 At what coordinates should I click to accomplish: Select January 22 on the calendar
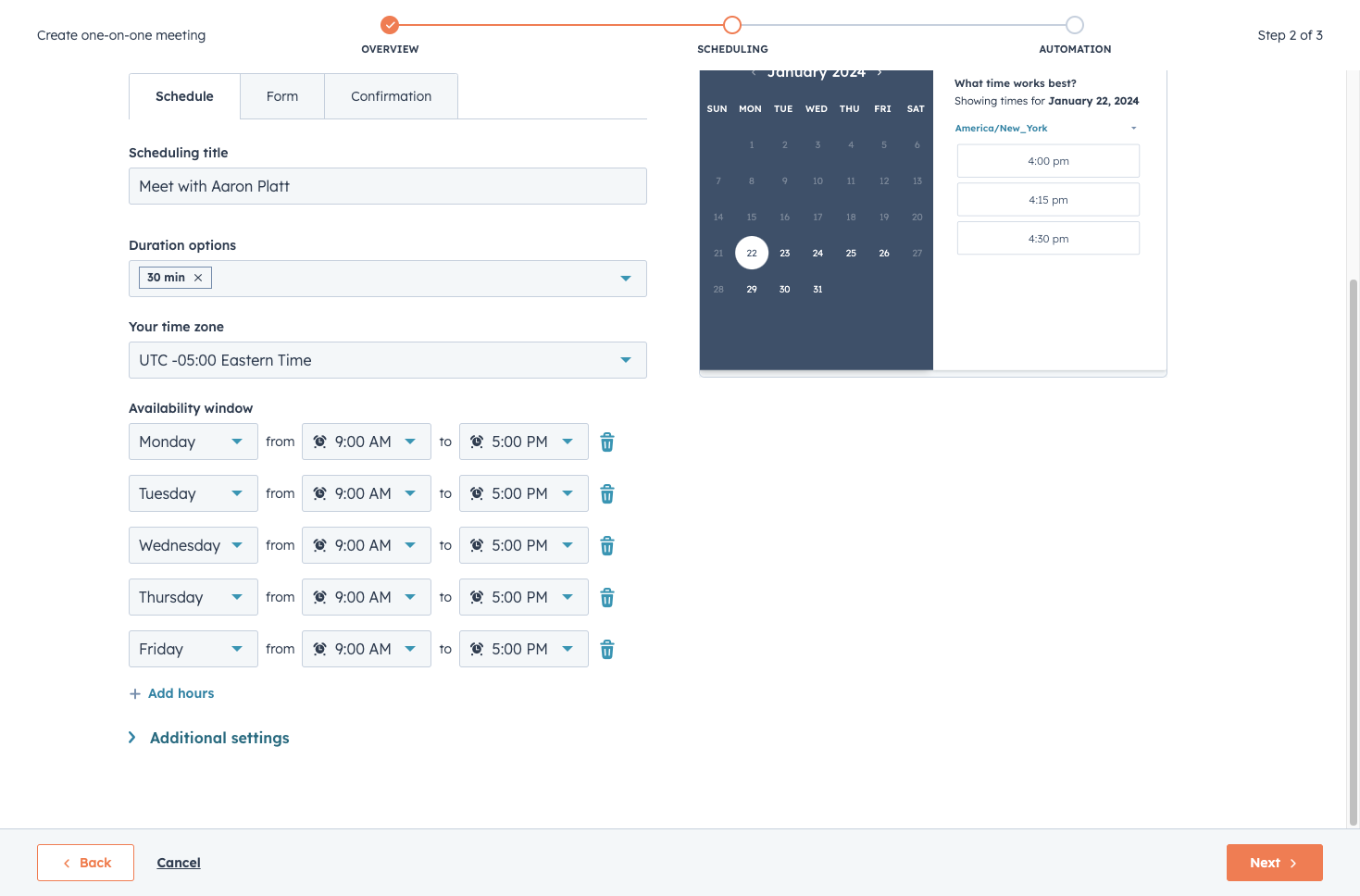[x=752, y=253]
